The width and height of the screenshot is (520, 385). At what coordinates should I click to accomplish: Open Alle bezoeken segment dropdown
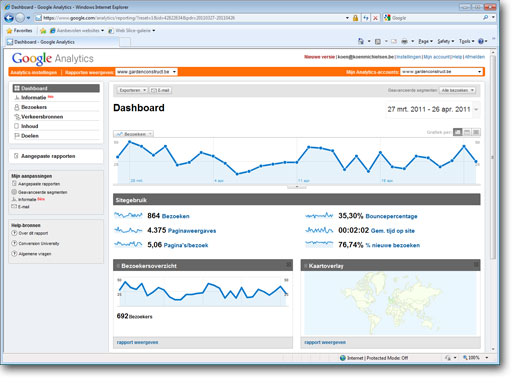(457, 90)
